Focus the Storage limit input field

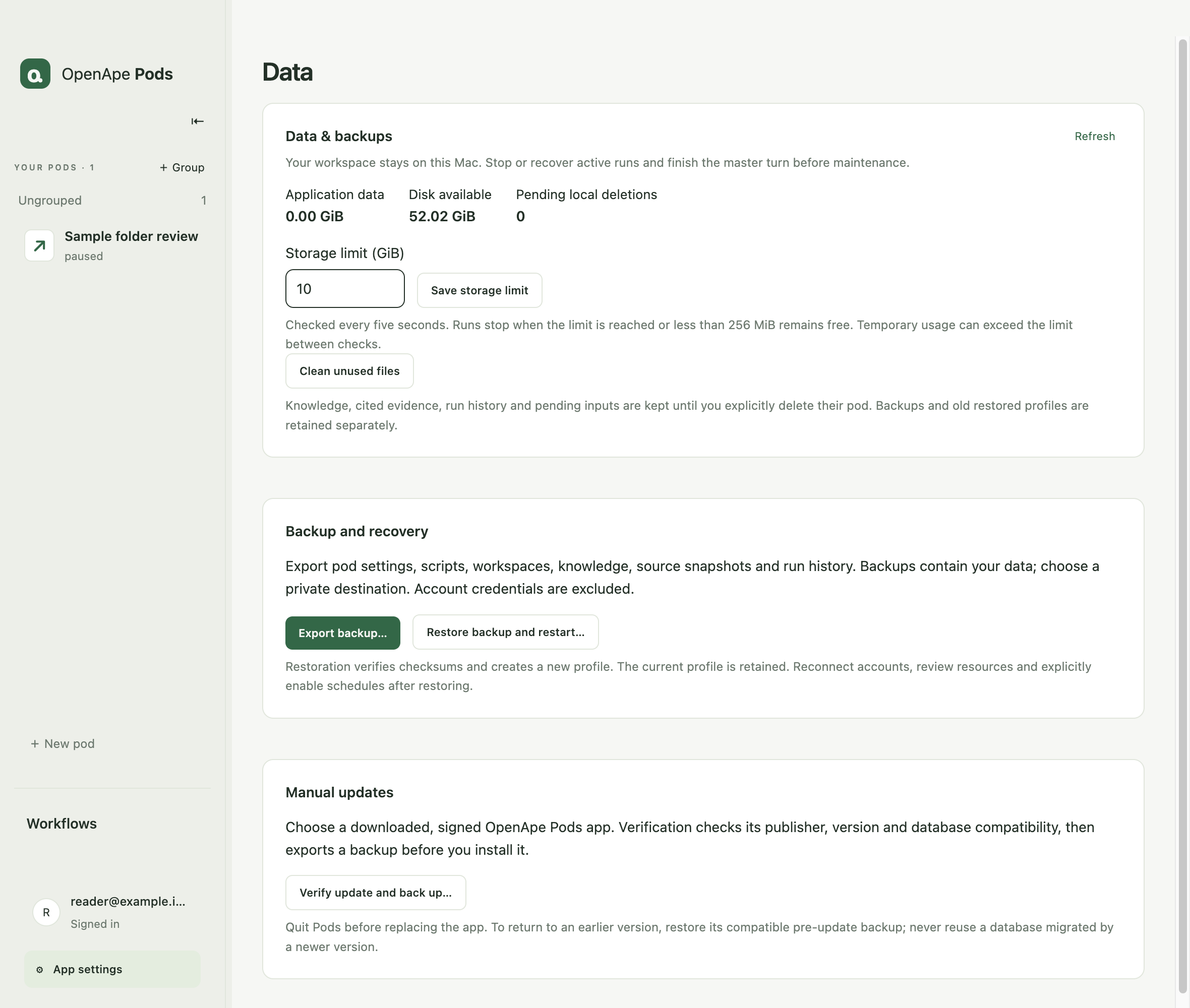pos(345,289)
